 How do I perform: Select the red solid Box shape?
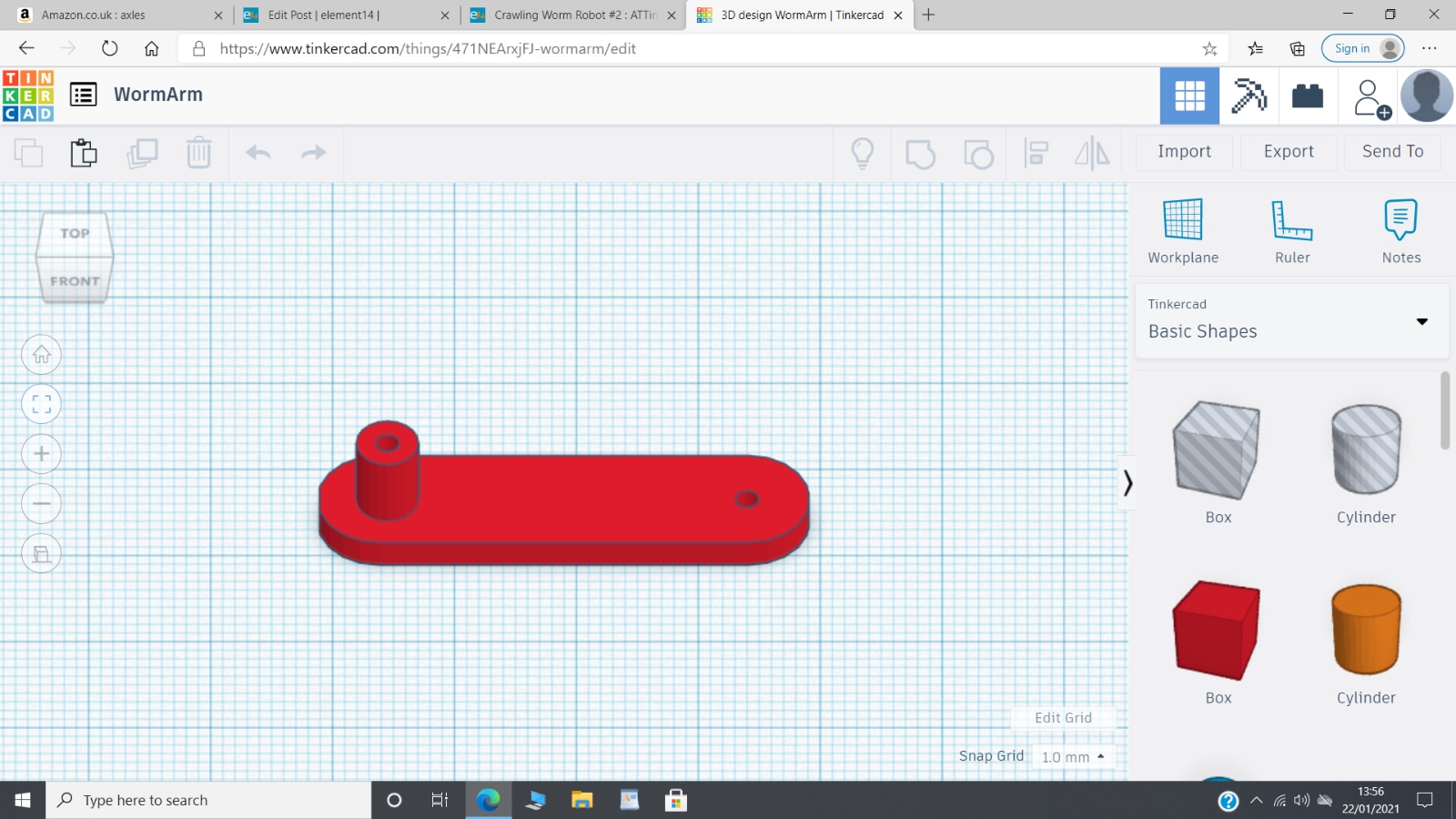coord(1217,631)
